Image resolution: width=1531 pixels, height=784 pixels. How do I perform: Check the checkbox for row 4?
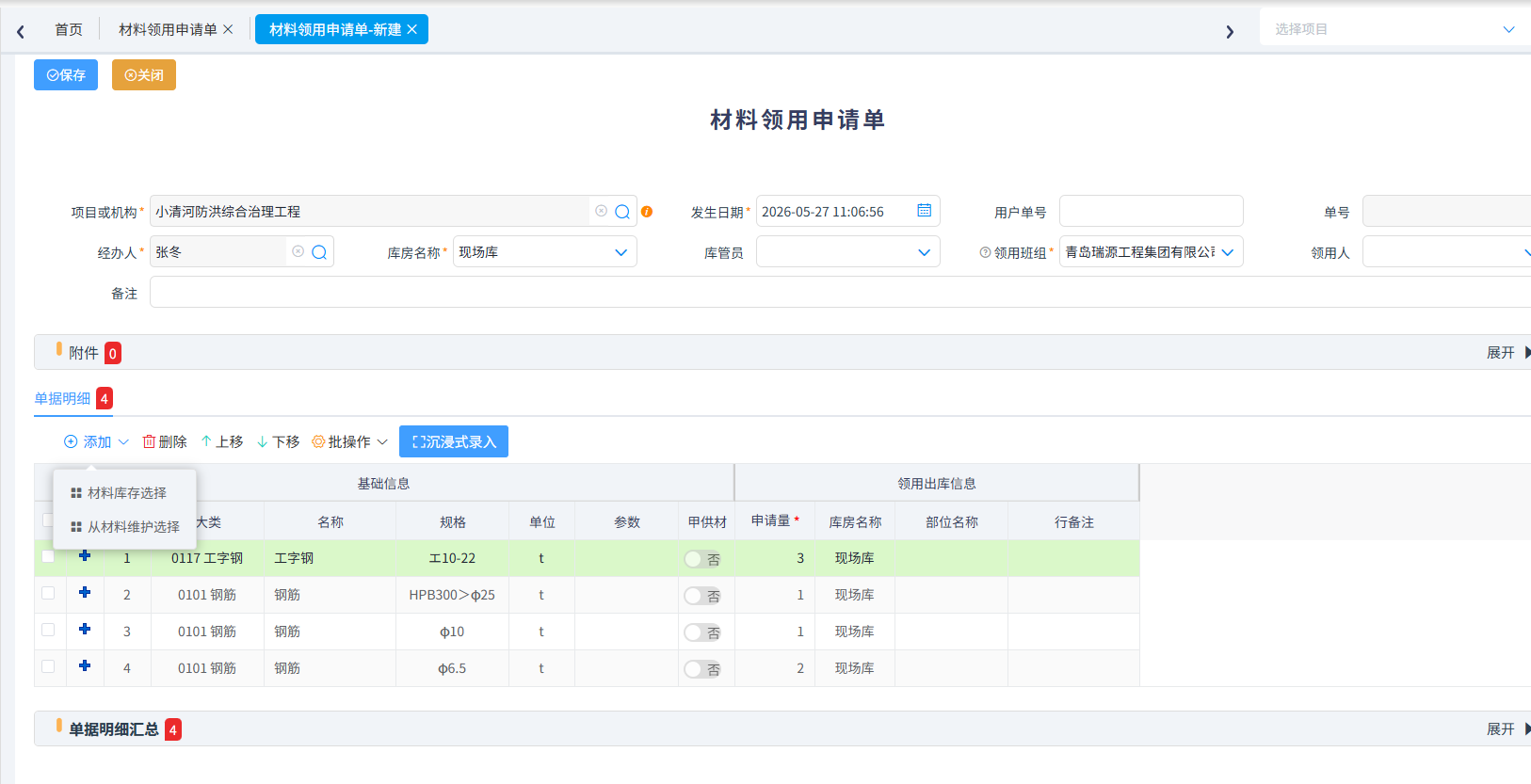pos(48,666)
